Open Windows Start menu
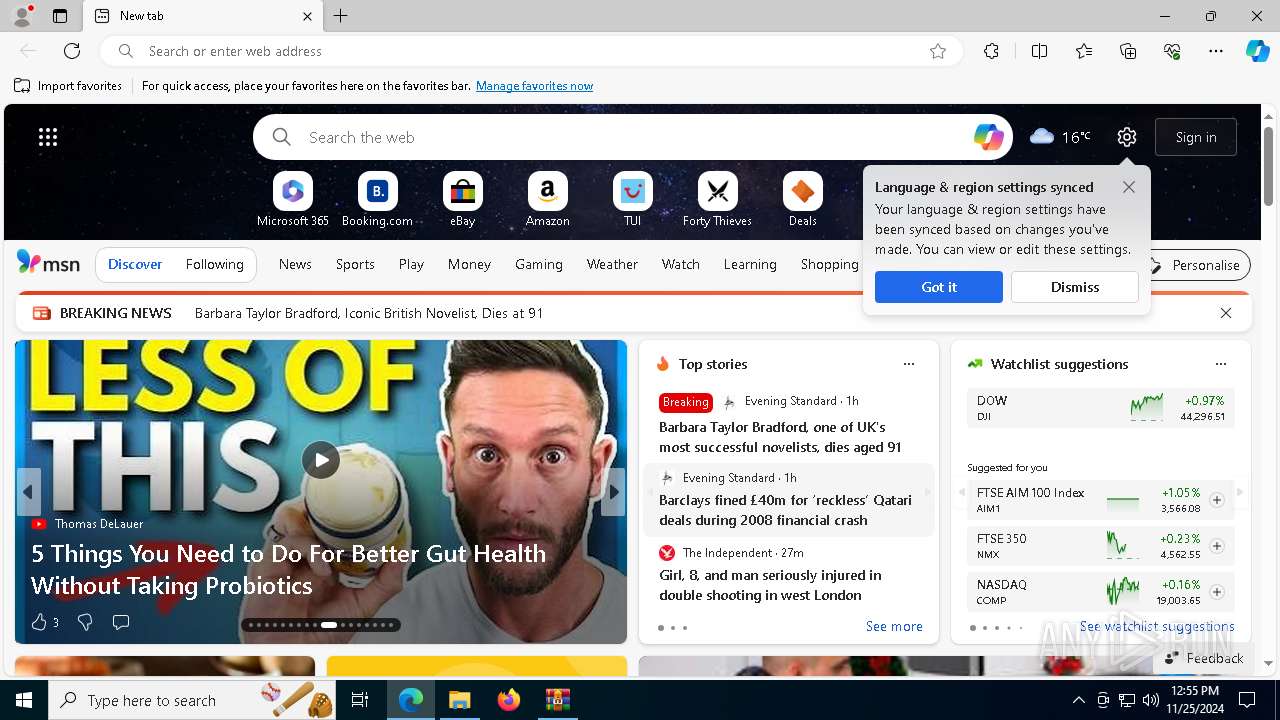 pos(24,700)
